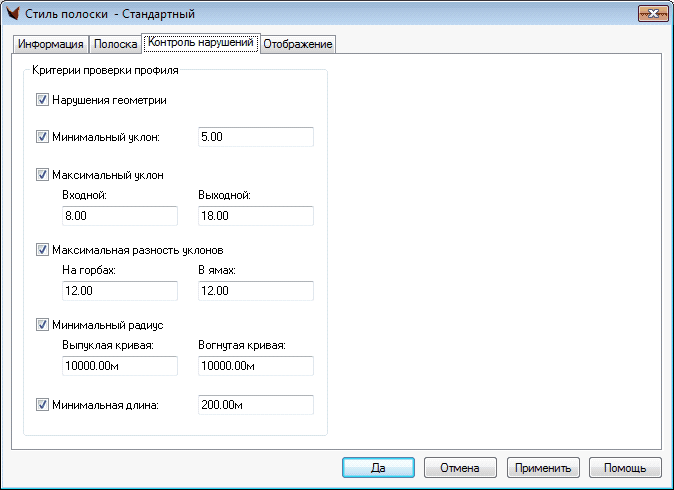
Task: Click the Вогнутая кривая radius field
Action: (x=255, y=366)
